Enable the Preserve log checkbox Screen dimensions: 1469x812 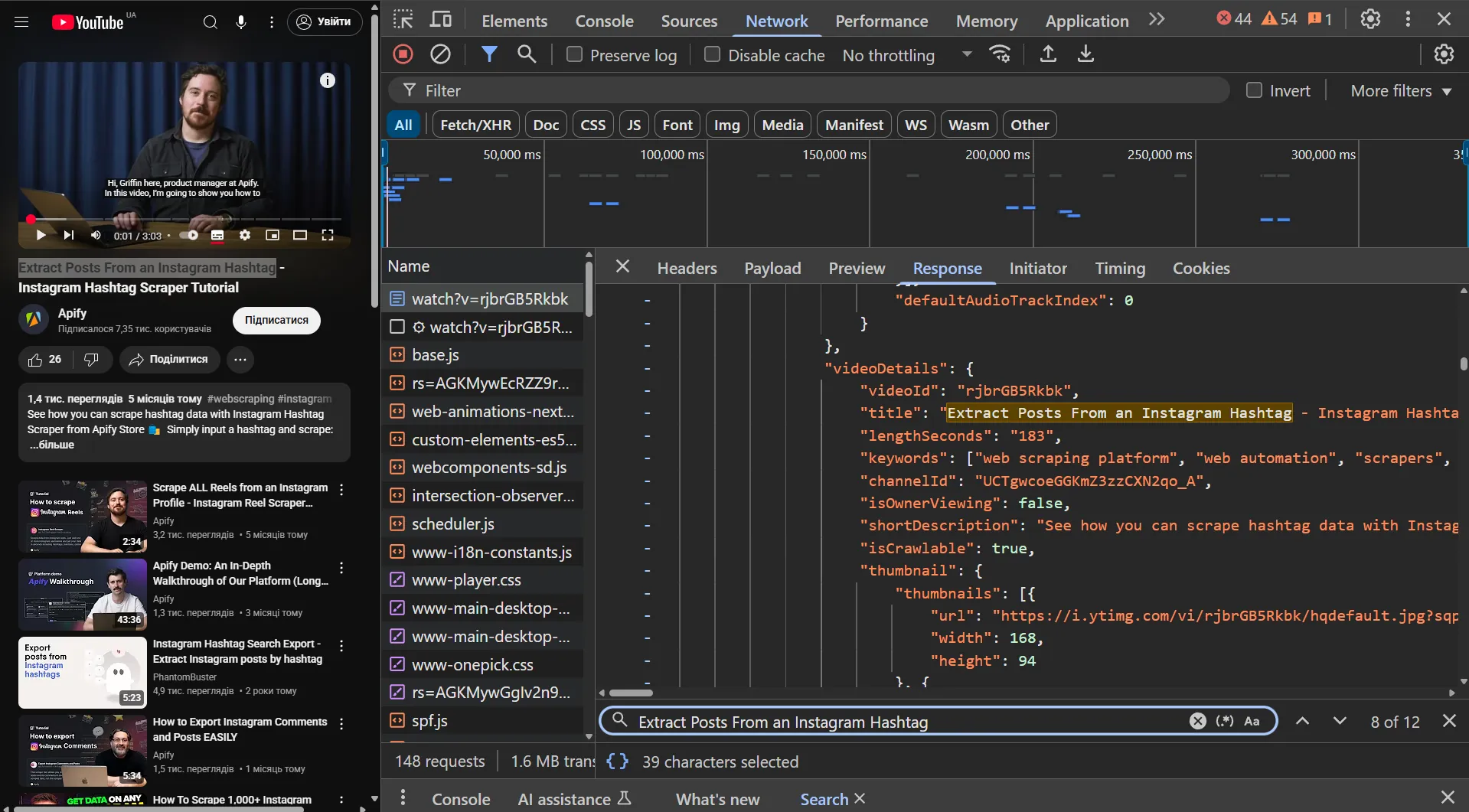(x=574, y=54)
